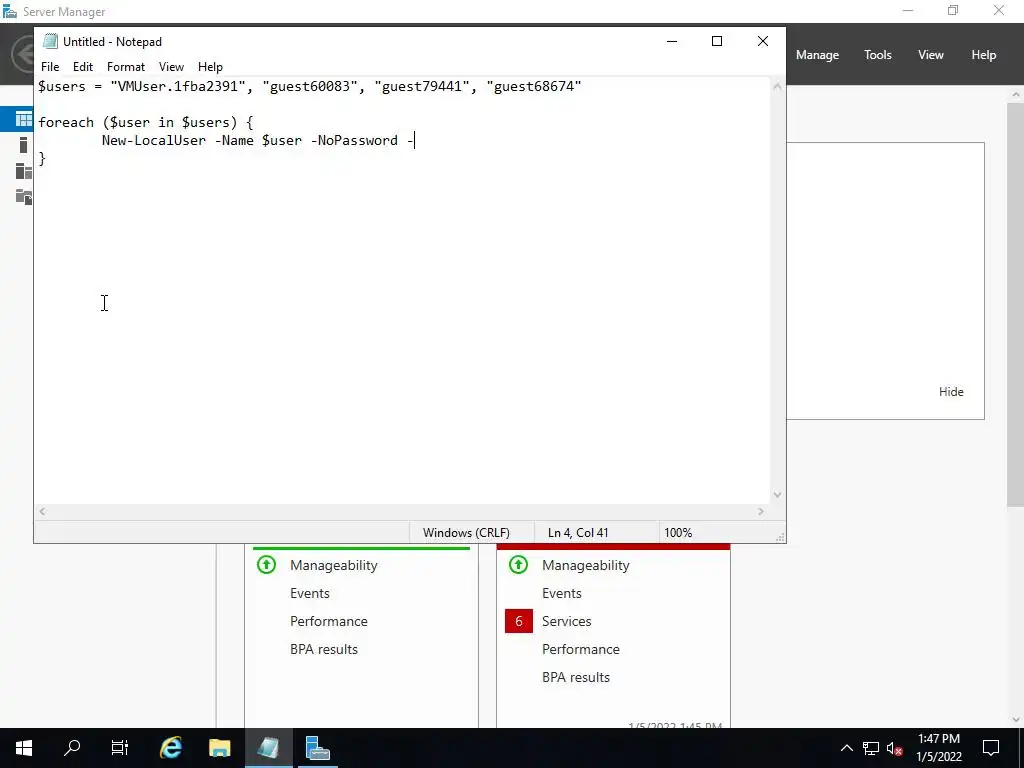Screen dimensions: 1024x768
Task: Open Windows Start menu
Action: tap(24, 748)
